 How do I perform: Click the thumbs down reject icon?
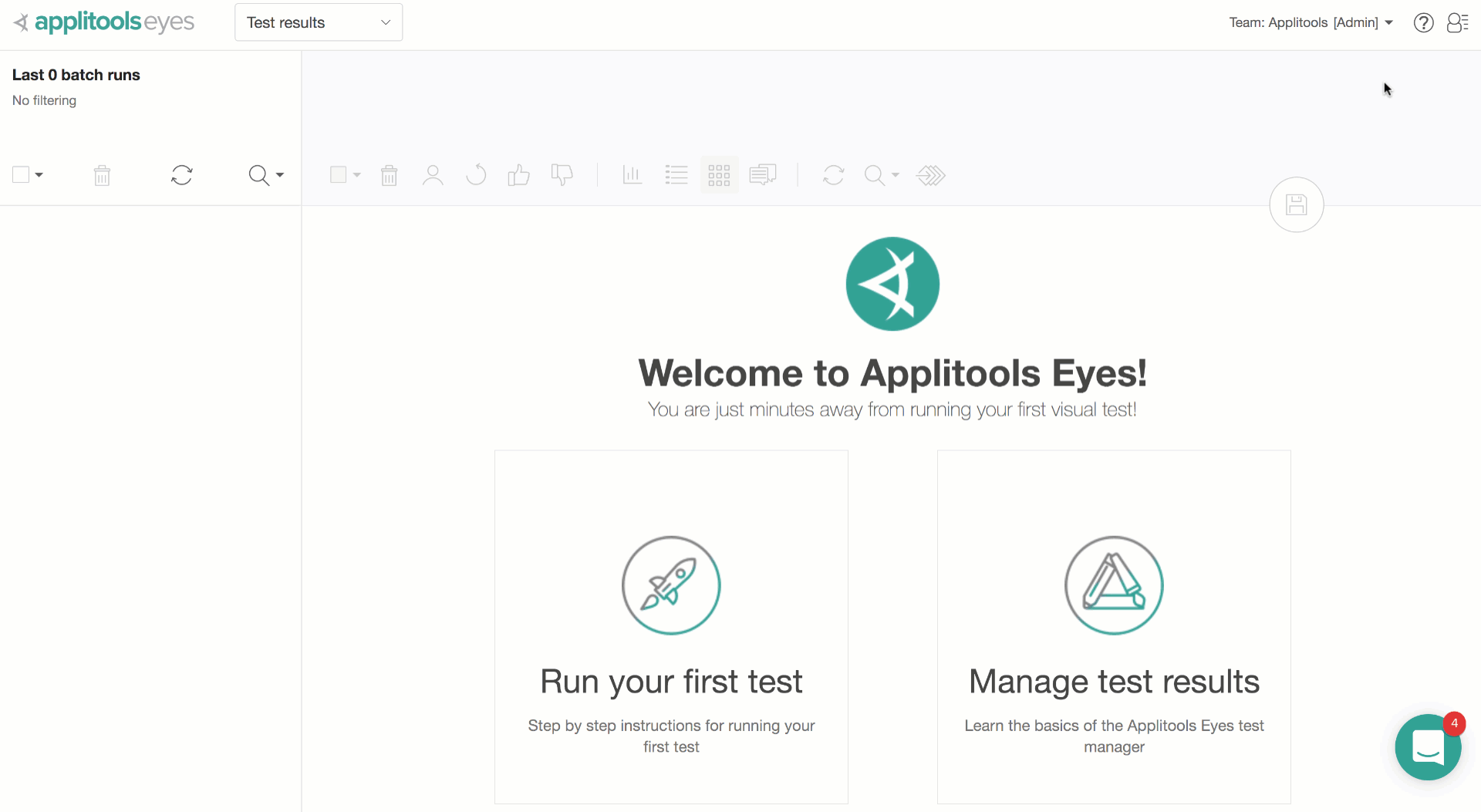[x=562, y=176]
